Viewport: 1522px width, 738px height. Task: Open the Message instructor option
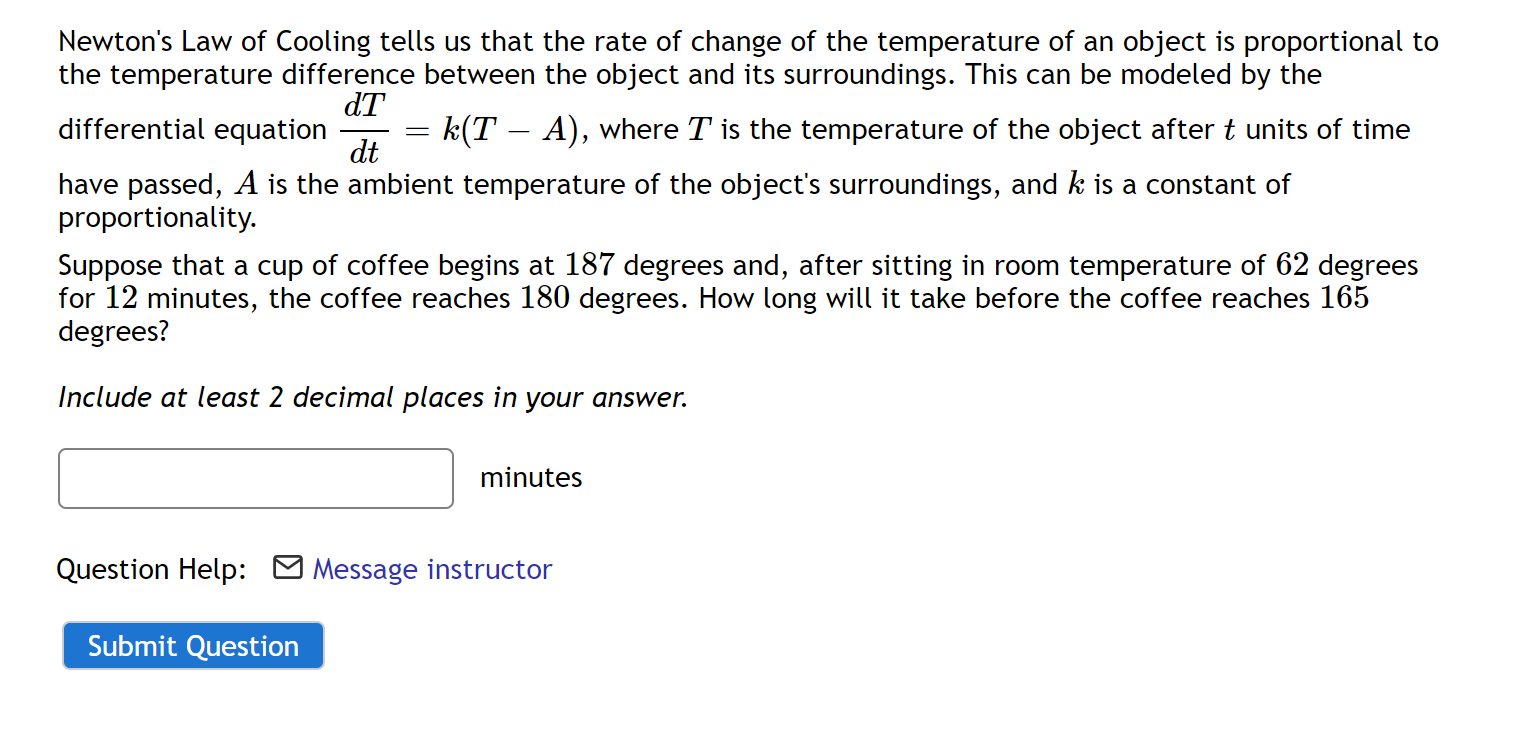tap(432, 569)
